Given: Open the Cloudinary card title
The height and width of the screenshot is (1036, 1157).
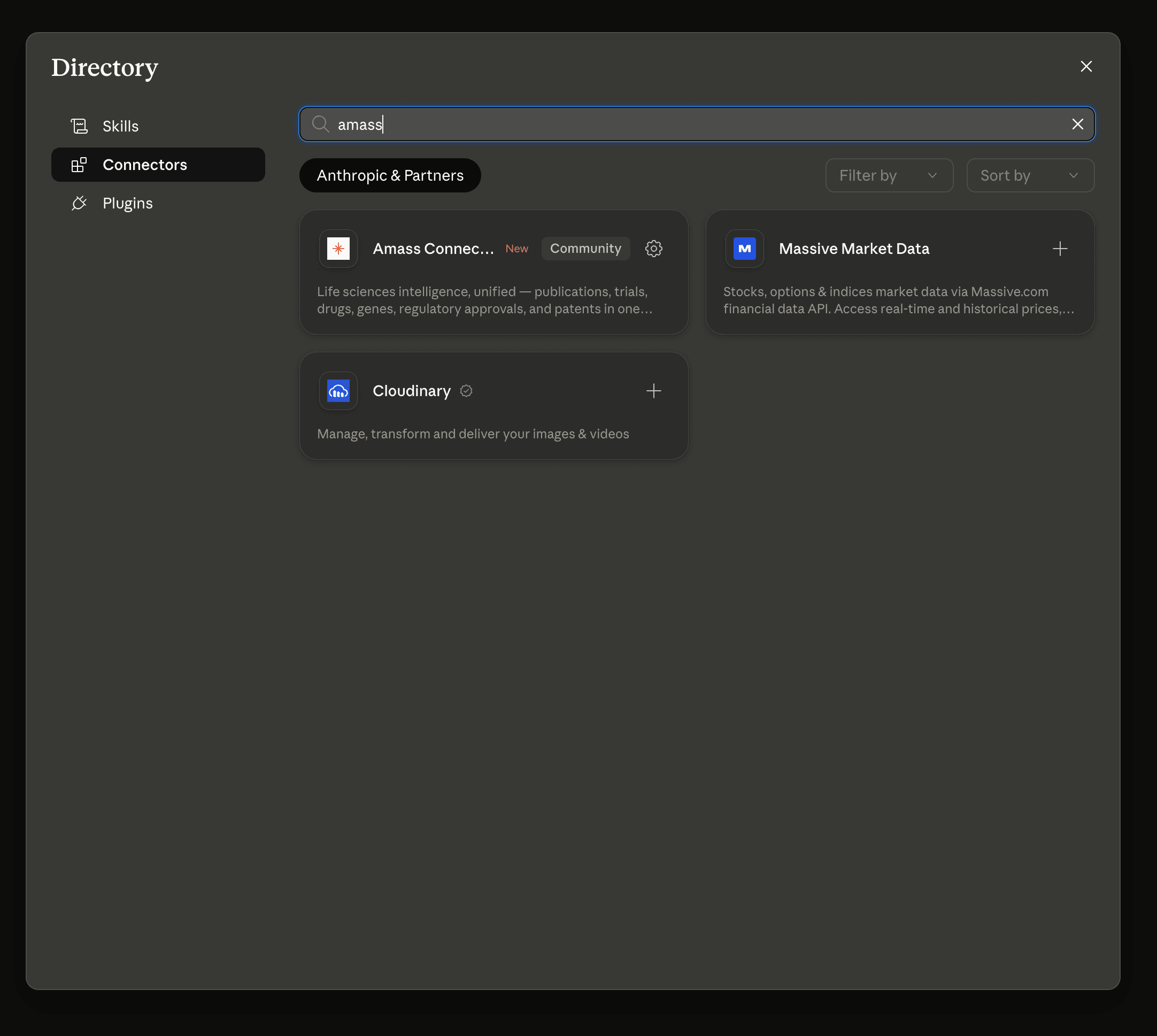Looking at the screenshot, I should 411,391.
